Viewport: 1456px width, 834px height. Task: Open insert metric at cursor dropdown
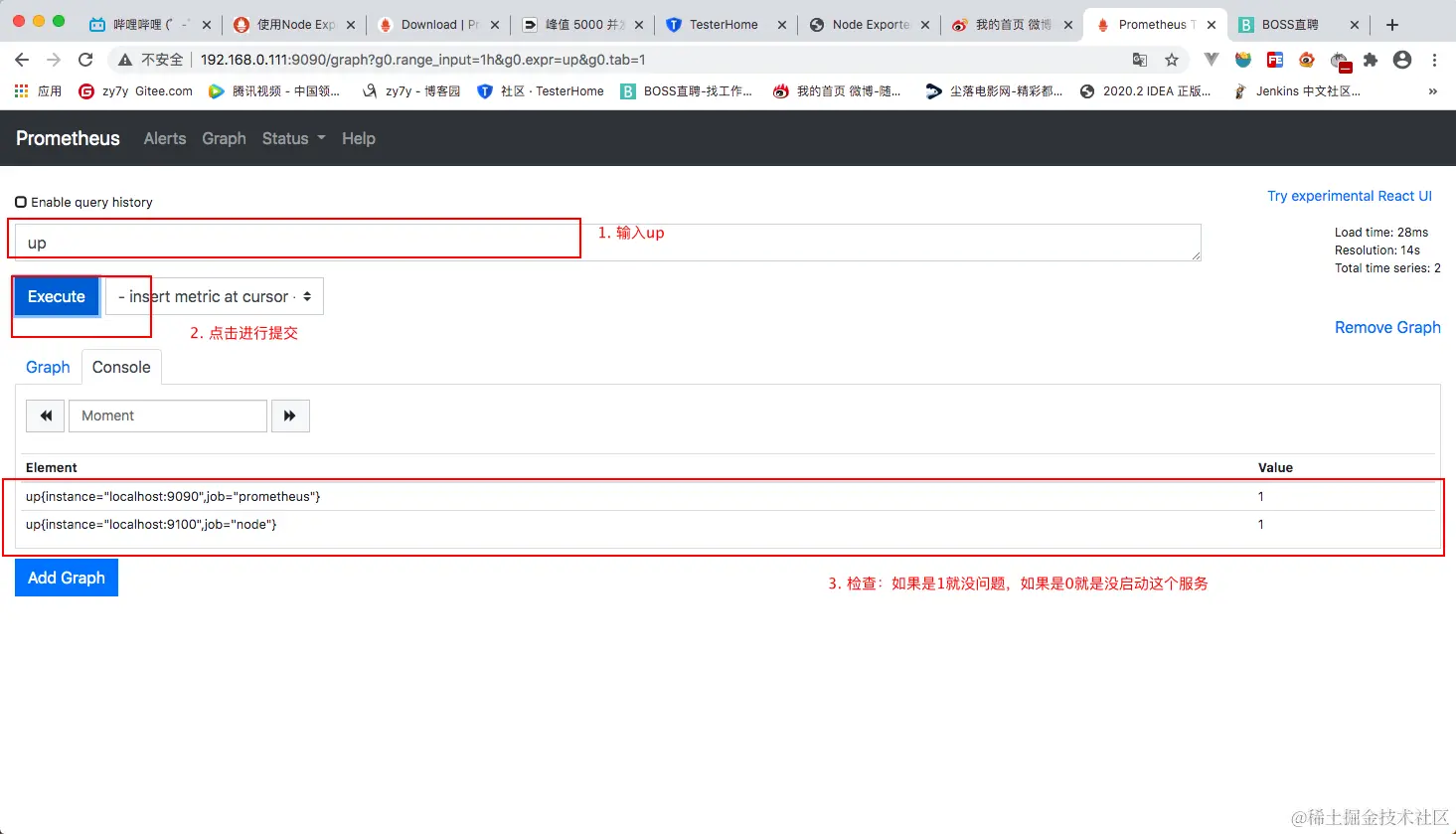(x=215, y=296)
